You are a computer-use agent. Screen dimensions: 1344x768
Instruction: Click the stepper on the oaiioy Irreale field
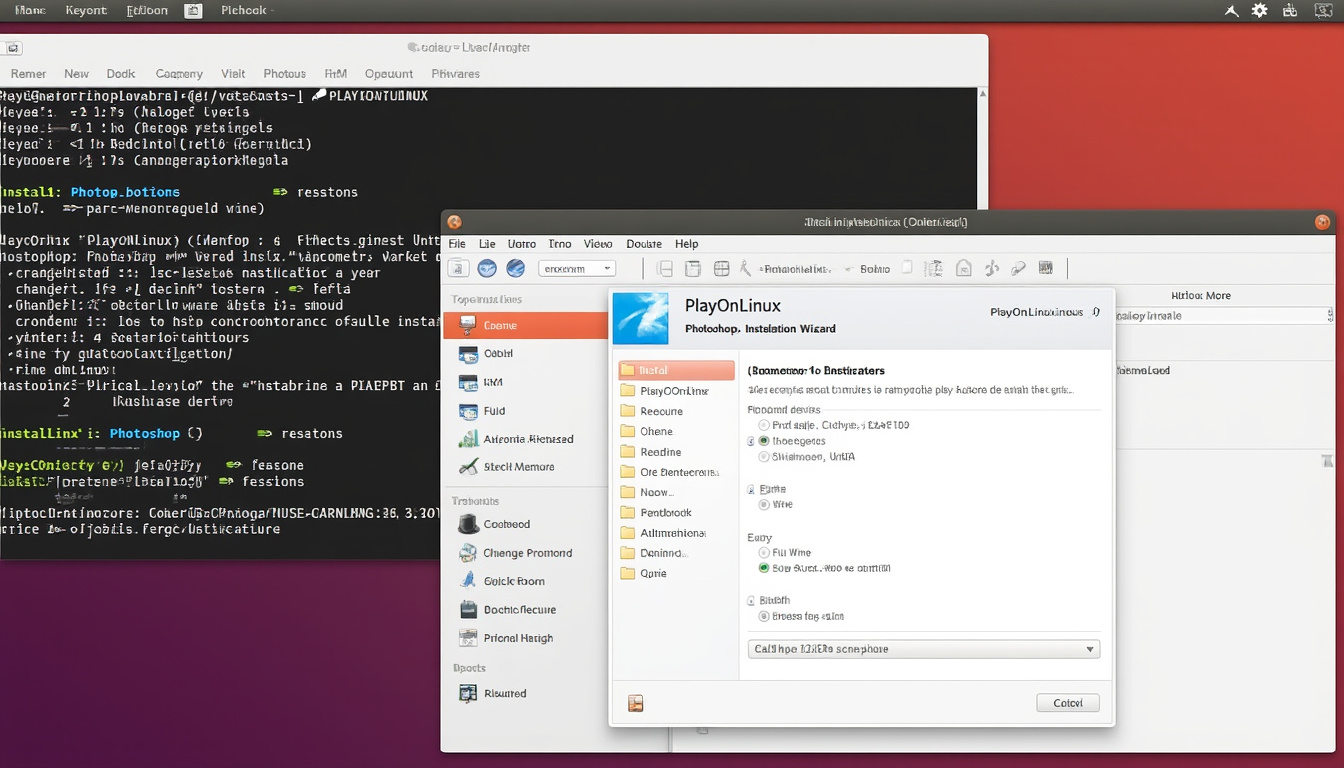pyautogui.click(x=1329, y=316)
